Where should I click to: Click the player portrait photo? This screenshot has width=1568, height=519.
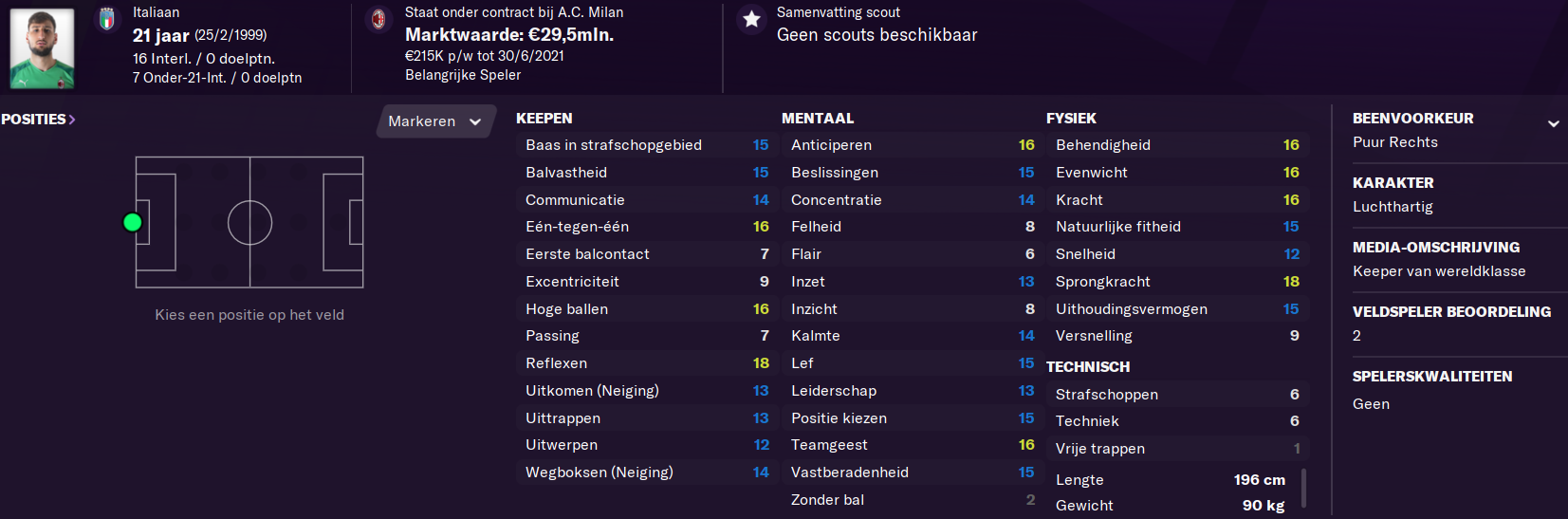[x=42, y=48]
